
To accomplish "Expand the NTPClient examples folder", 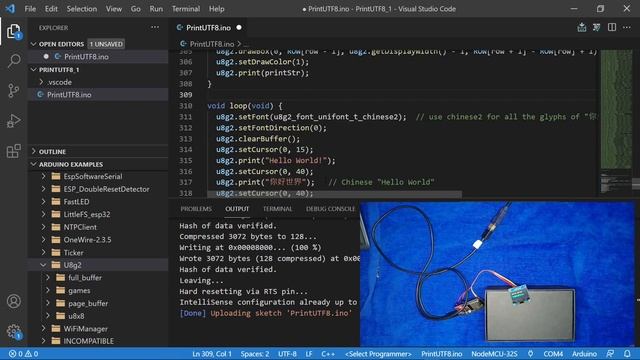I will tap(43, 227).
